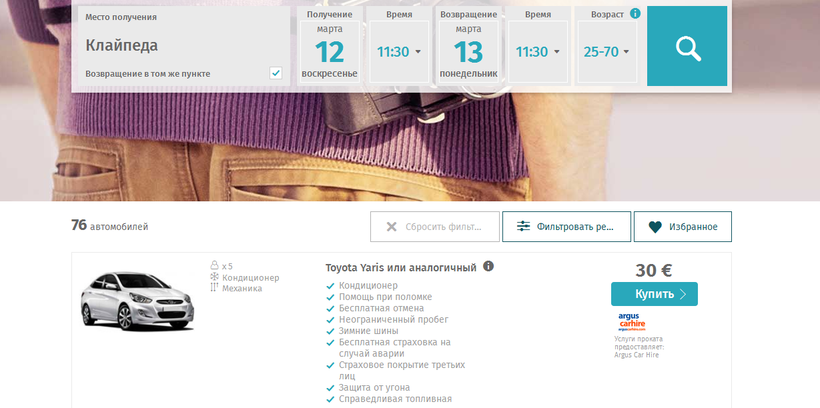Viewport: 820px width, 408px height.
Task: Click the 76 автомобилей results count
Action: coord(110,226)
